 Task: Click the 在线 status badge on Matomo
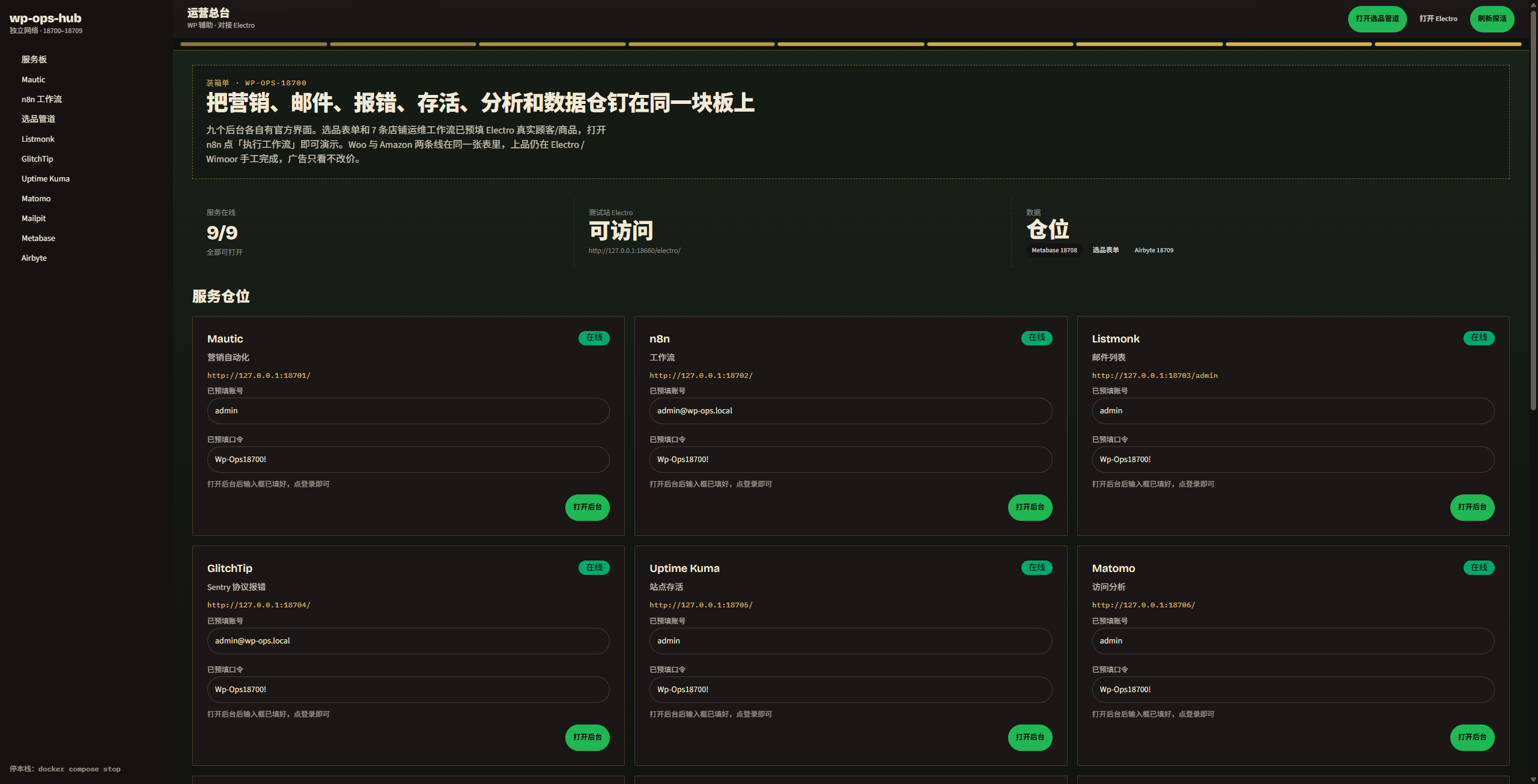[x=1479, y=568]
